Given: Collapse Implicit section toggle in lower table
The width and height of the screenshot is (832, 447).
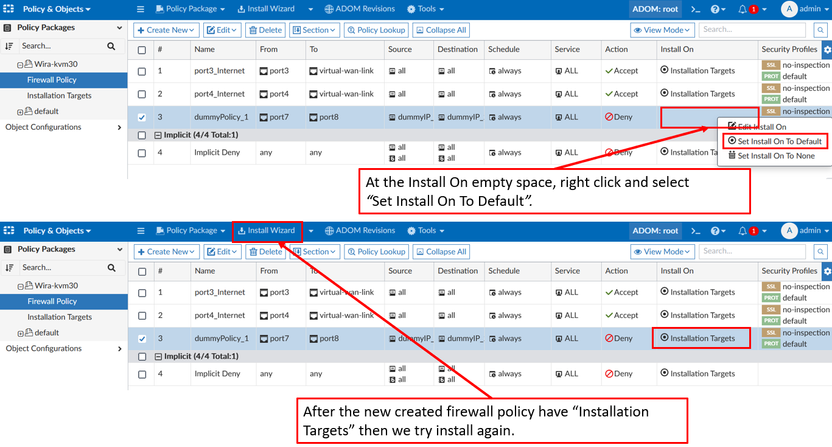Looking at the screenshot, I should tap(158, 357).
